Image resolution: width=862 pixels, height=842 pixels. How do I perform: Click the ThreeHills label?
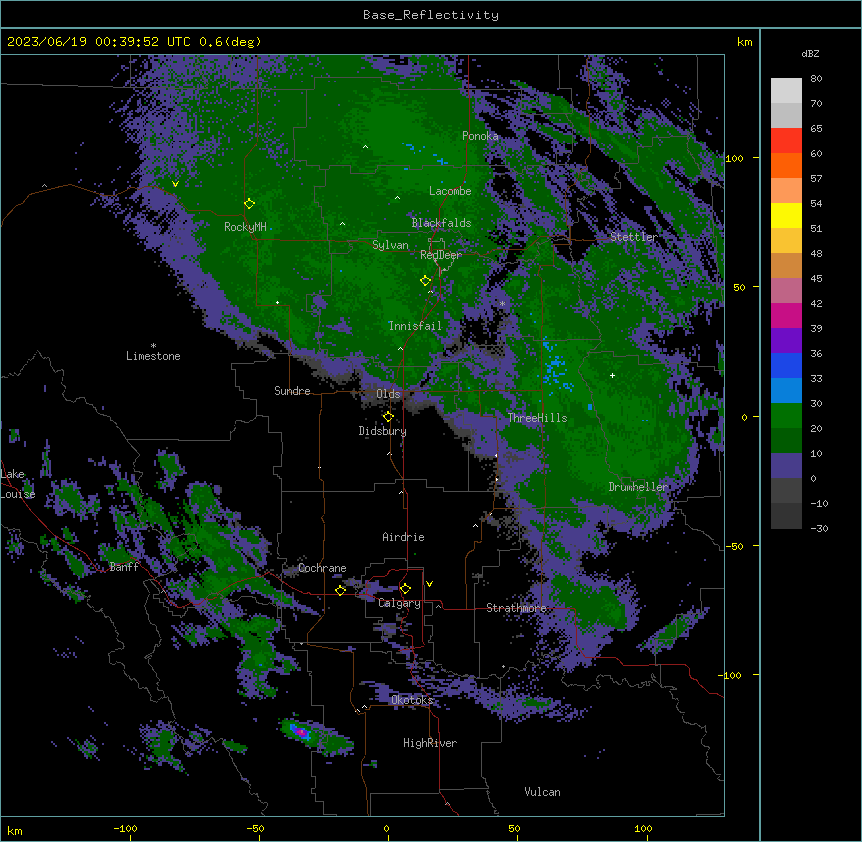(538, 418)
